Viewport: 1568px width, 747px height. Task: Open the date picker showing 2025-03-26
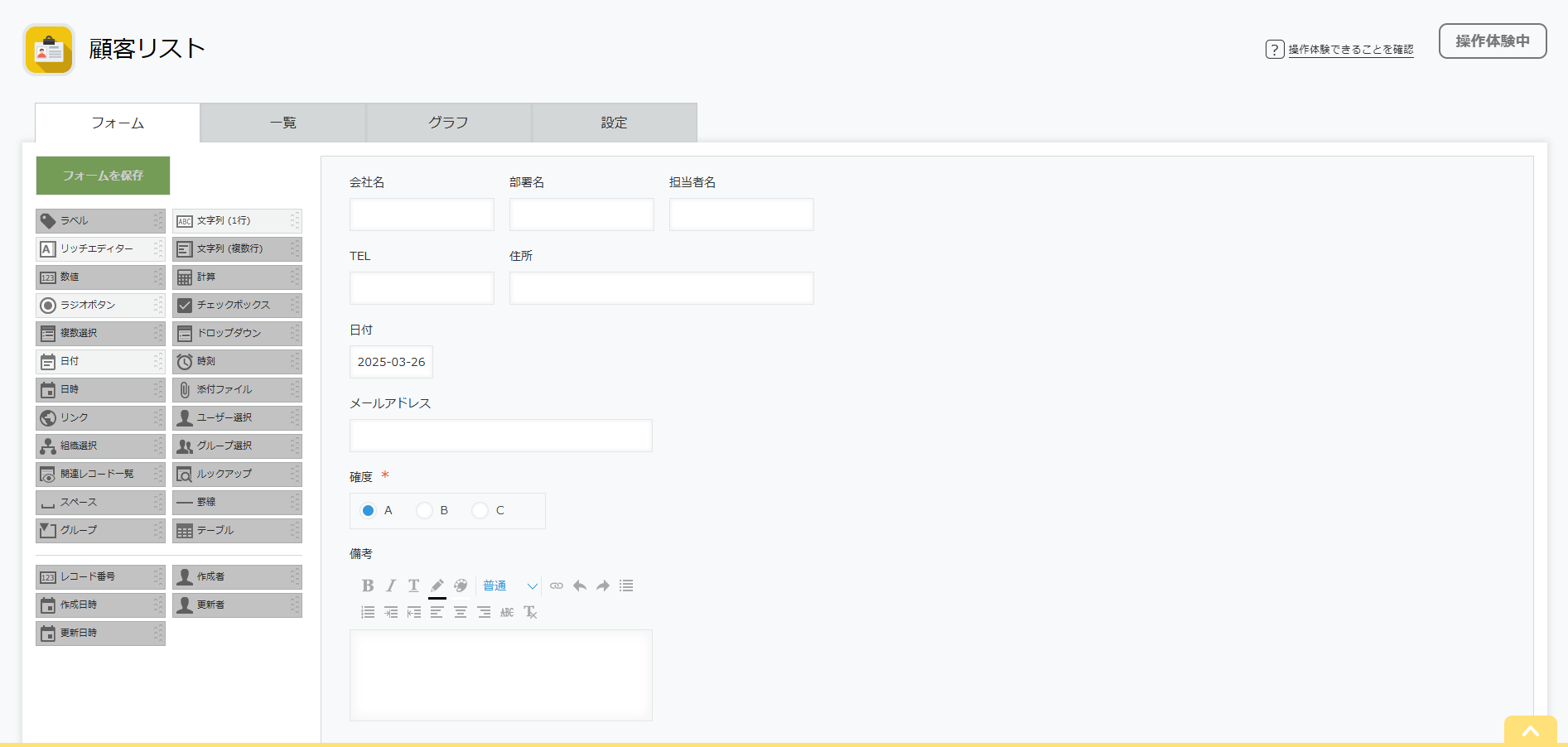tap(391, 362)
